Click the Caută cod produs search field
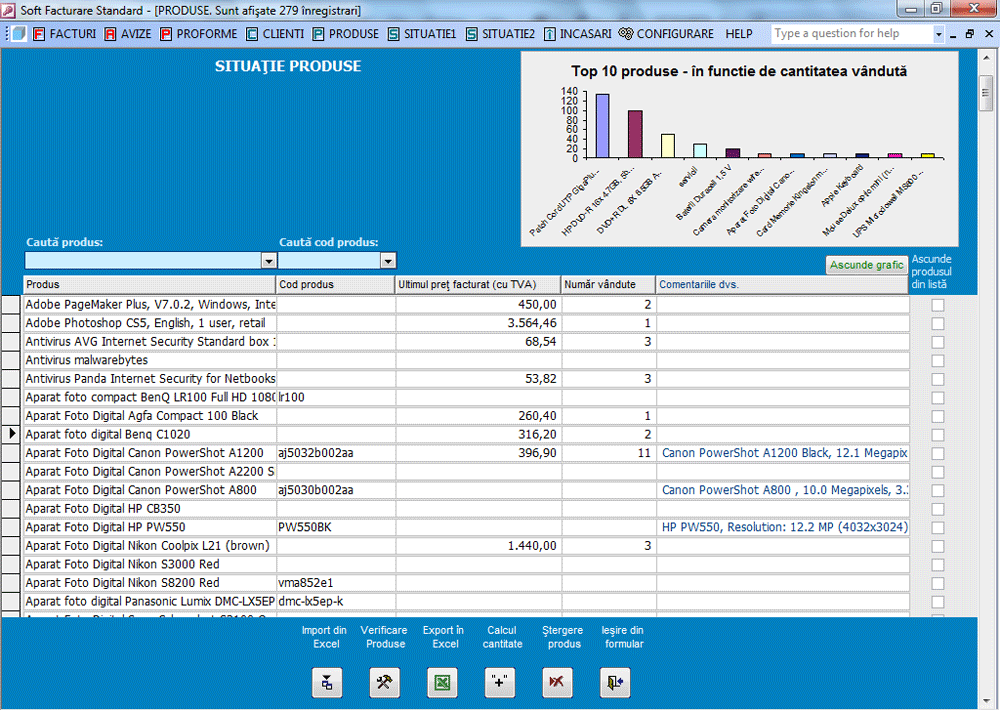The height and width of the screenshot is (711, 1000). 330,261
